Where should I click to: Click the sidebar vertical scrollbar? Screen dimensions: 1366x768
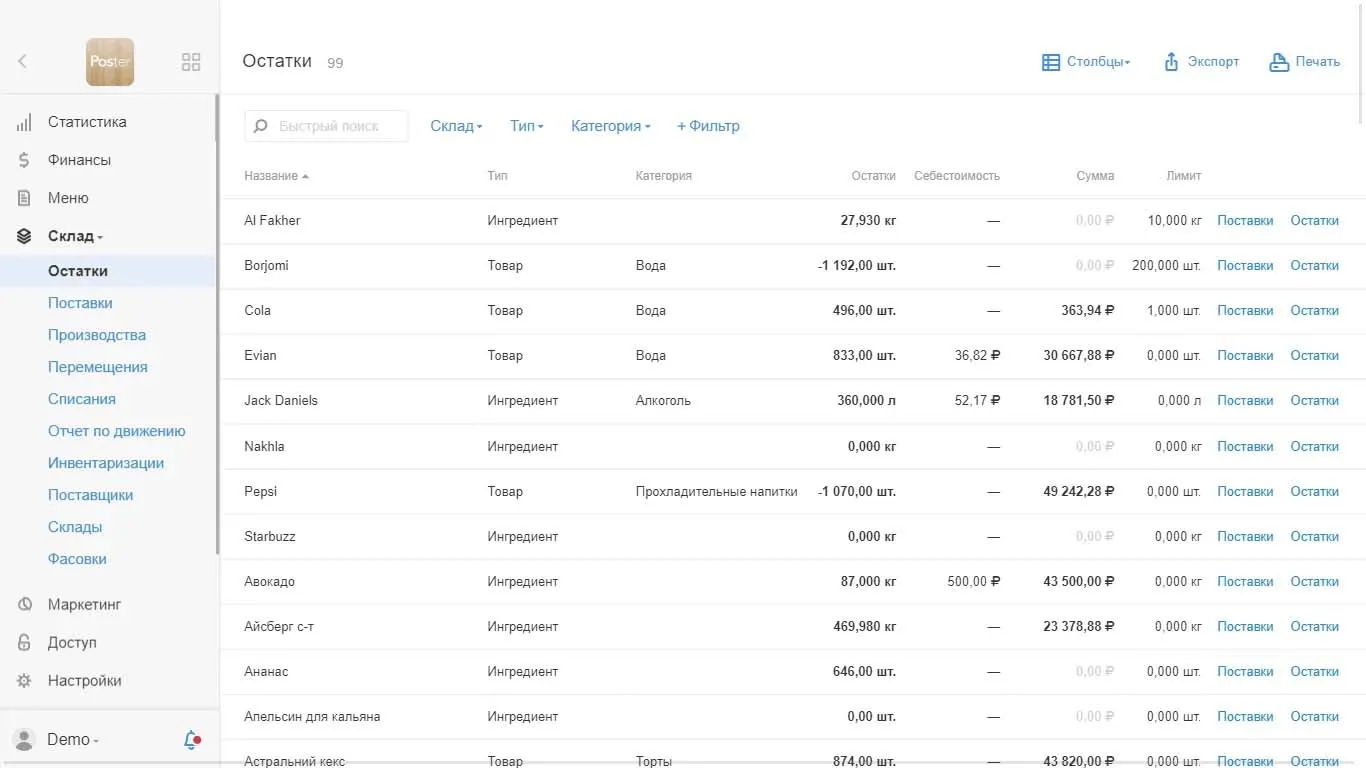[x=217, y=325]
